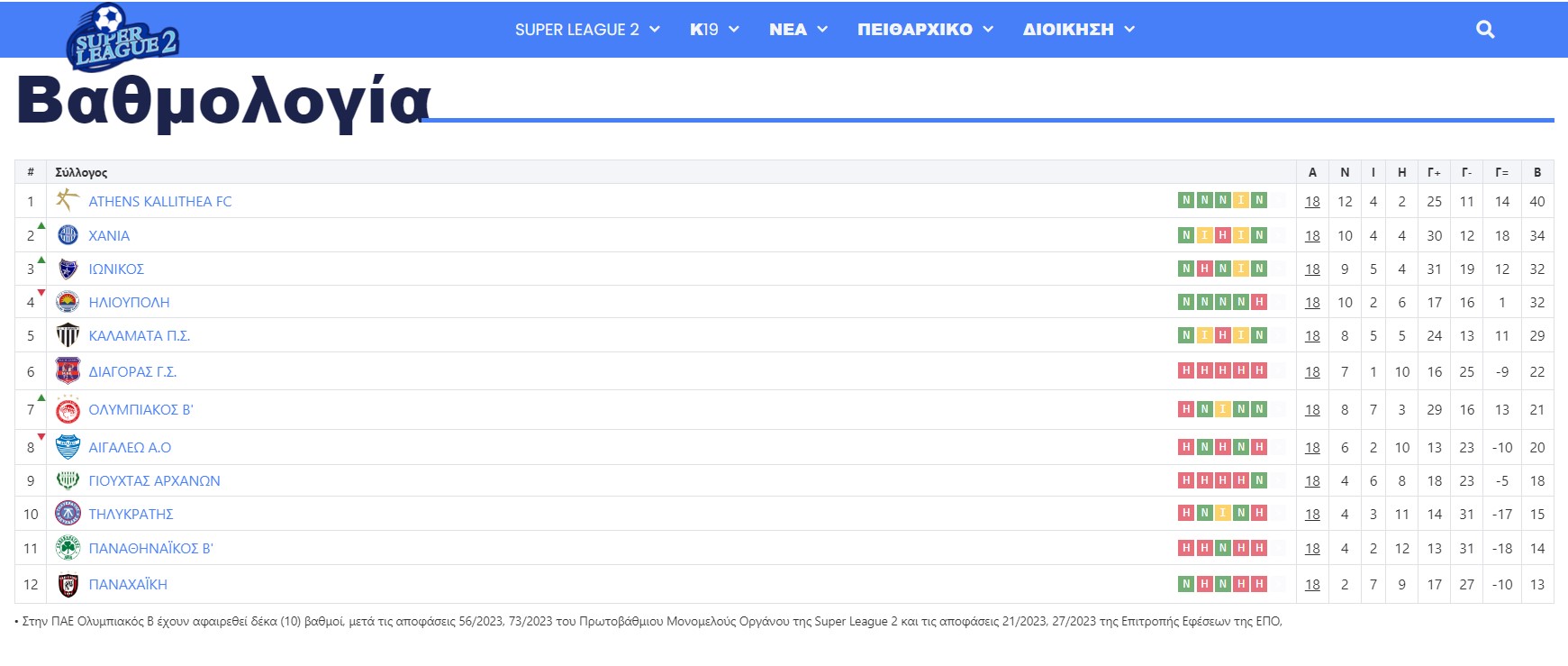The height and width of the screenshot is (666, 1568).
Task: Click the 29 points value for ΚΑΛΑΜΑΤΑ Π.Σ.
Action: click(x=1537, y=335)
